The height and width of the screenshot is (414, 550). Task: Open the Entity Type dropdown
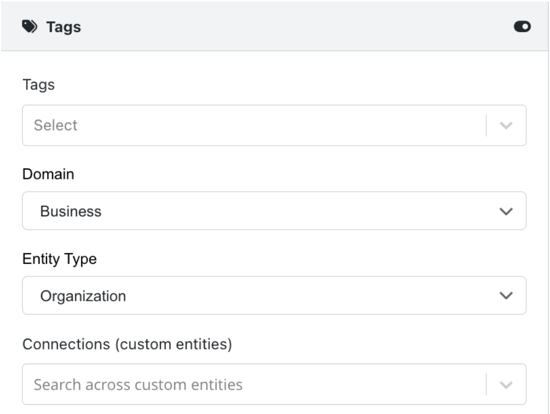274,295
